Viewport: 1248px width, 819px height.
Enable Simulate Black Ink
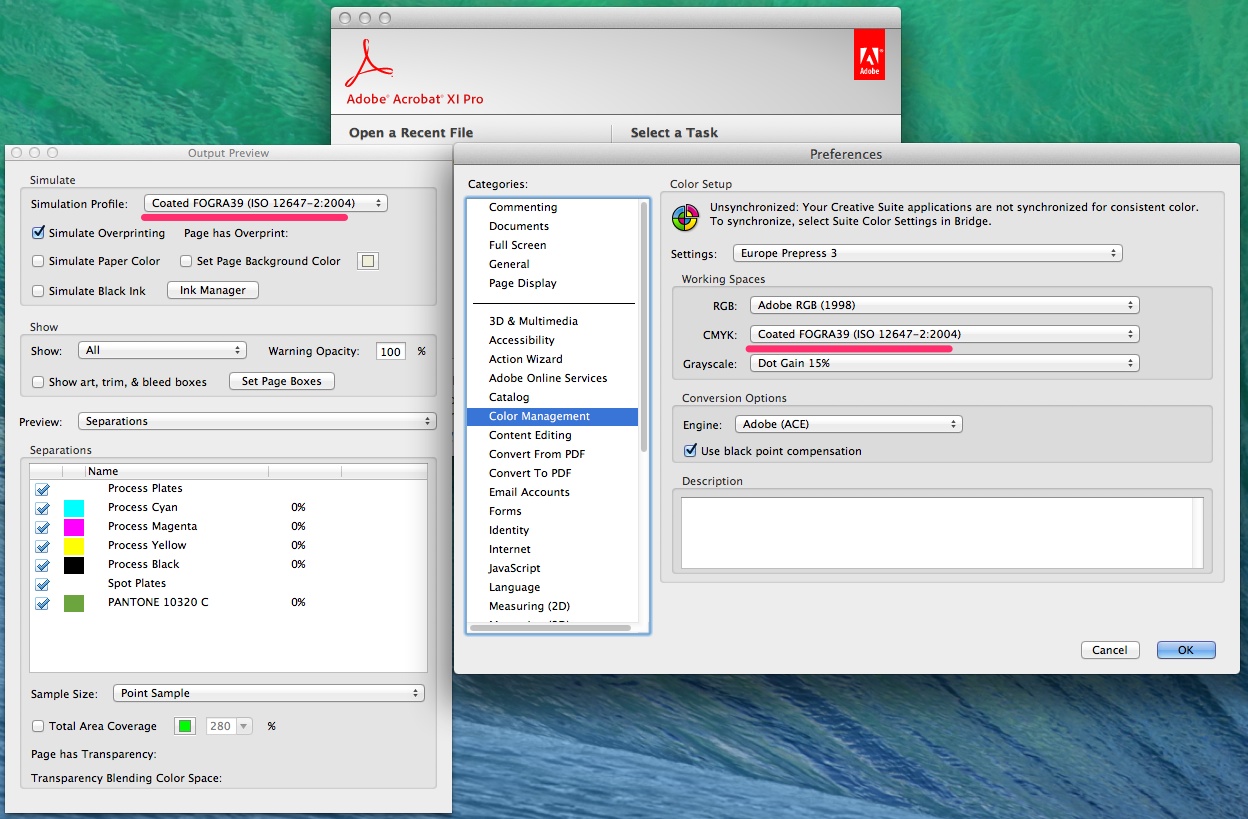coord(38,291)
